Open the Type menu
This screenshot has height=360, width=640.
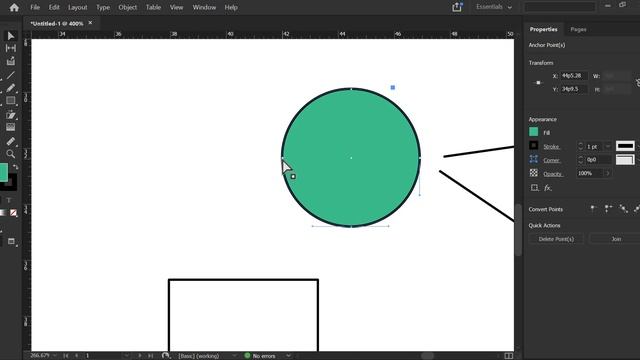[x=103, y=7]
